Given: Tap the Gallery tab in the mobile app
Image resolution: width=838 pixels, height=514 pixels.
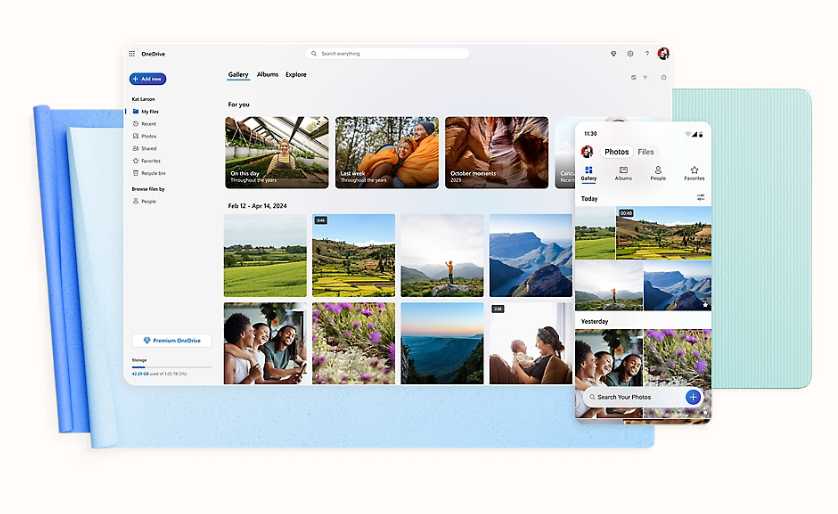Looking at the screenshot, I should [588, 173].
